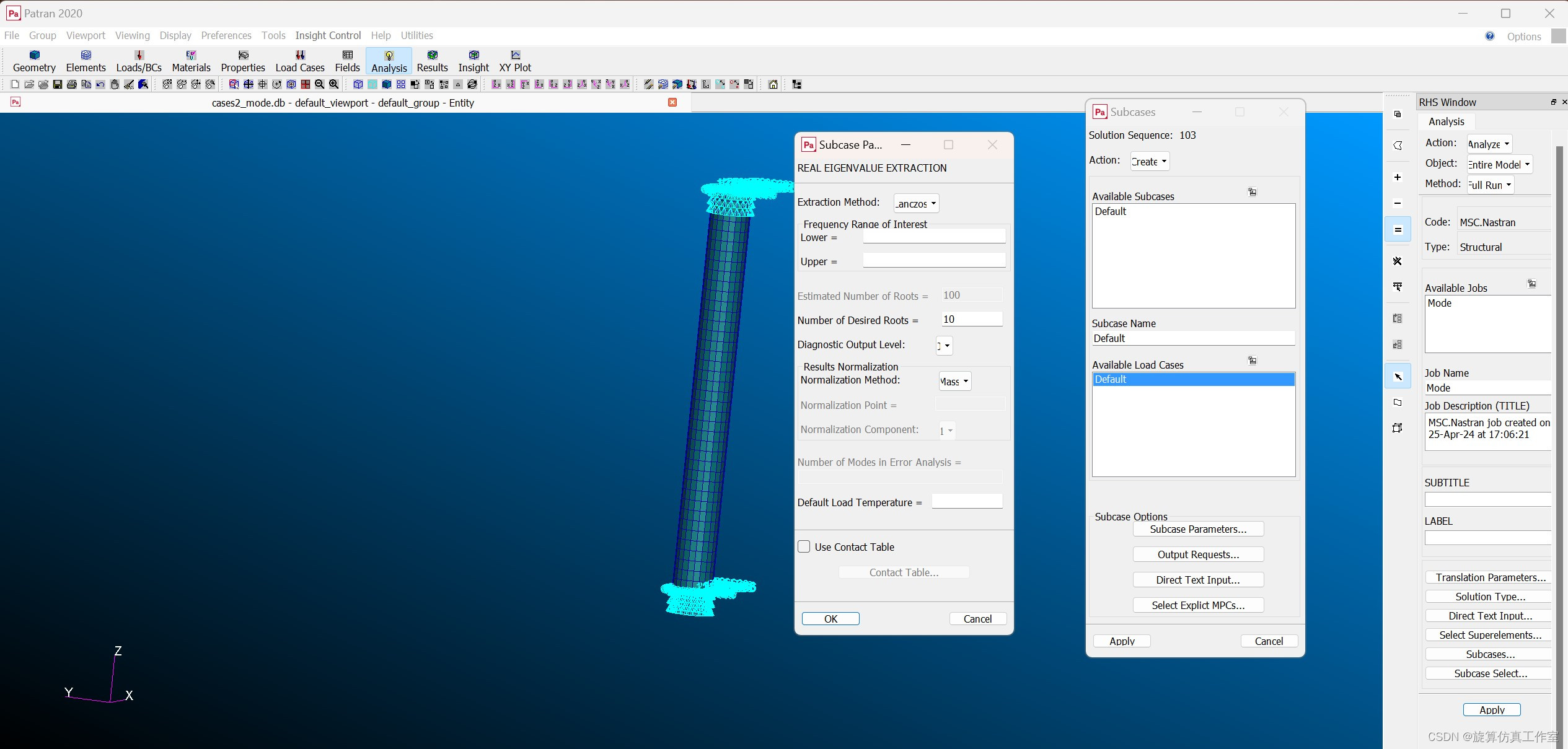The image size is (1568, 749).
Task: Open the Geometry application
Action: tap(34, 61)
